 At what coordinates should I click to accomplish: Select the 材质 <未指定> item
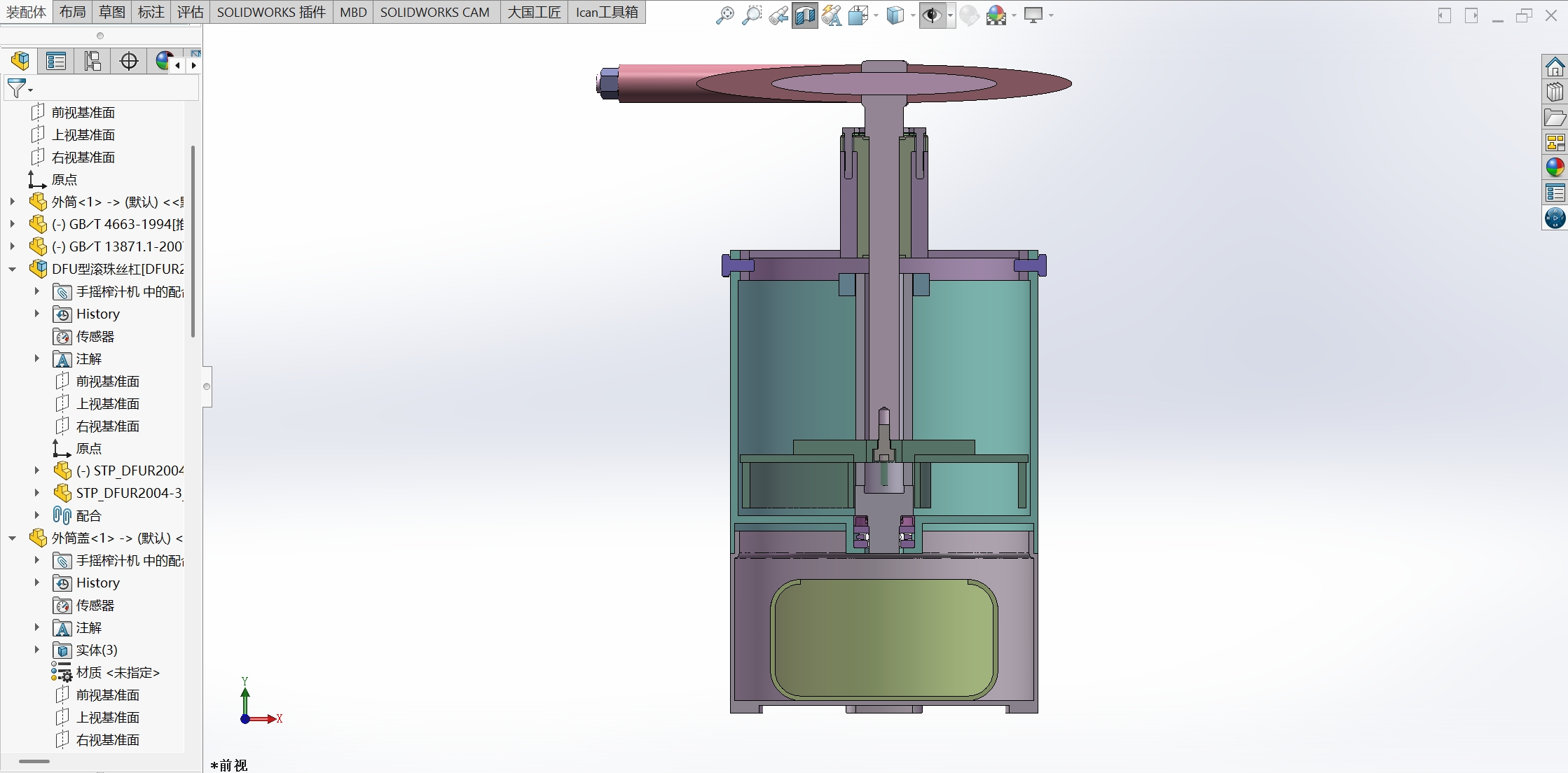117,672
